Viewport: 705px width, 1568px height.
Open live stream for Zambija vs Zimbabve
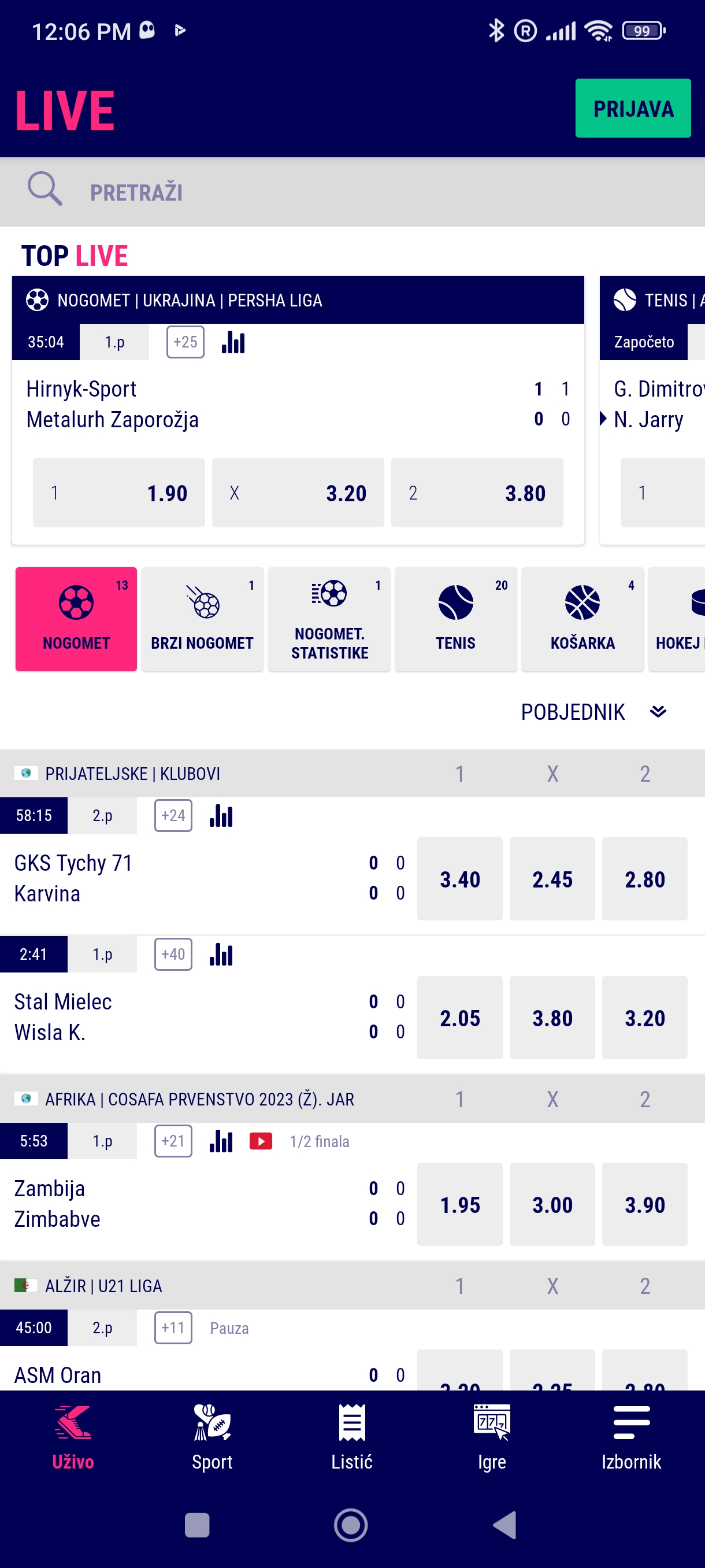pos(261,1141)
